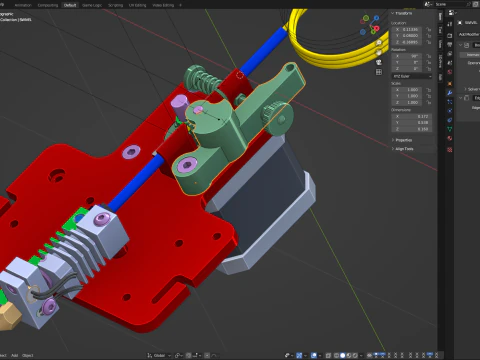Lock the Location Y value
The height and width of the screenshot is (360, 480).
coord(428,36)
